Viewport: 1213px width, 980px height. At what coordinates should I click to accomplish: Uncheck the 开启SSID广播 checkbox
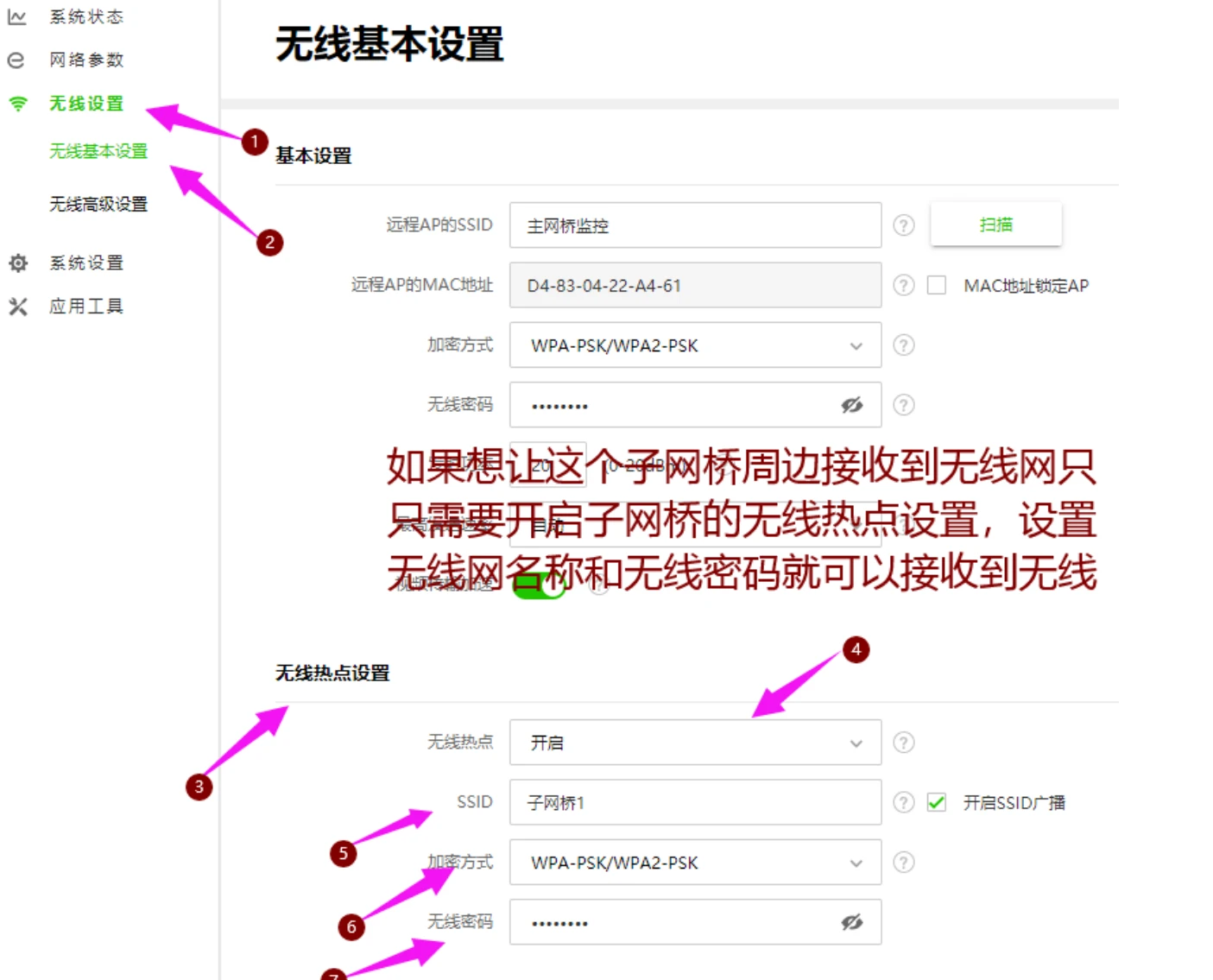click(937, 802)
